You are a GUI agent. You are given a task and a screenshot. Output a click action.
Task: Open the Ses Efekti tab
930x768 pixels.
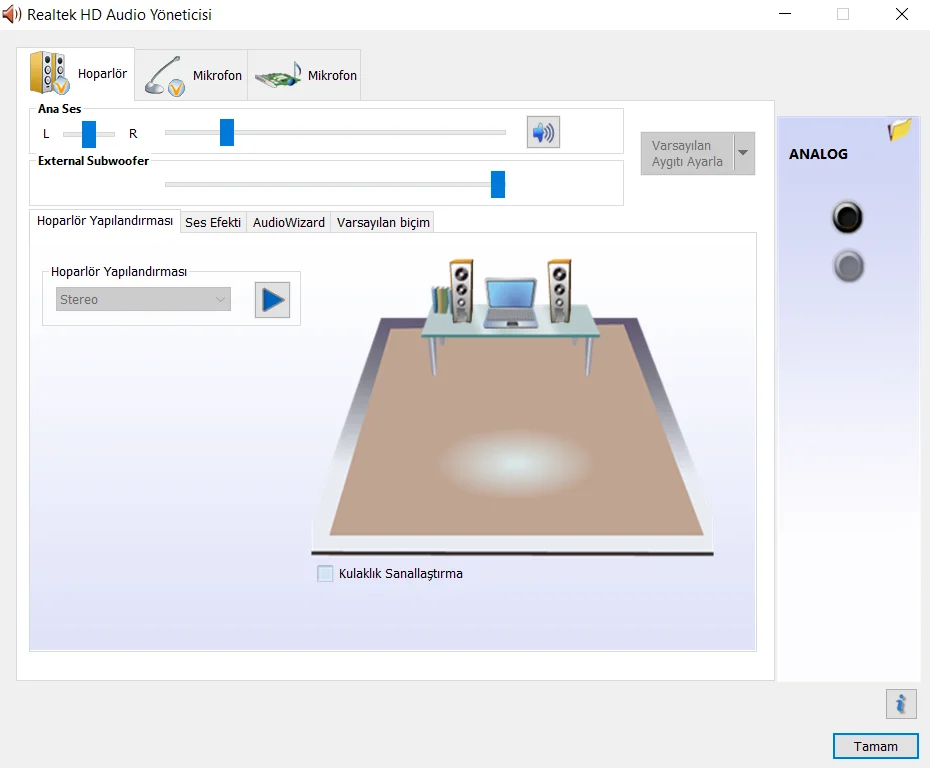213,222
